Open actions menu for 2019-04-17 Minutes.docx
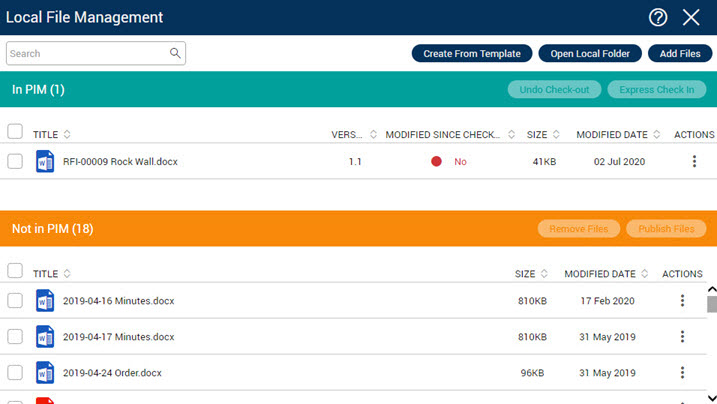Screen dimensions: 717x404 pyautogui.click(x=683, y=336)
